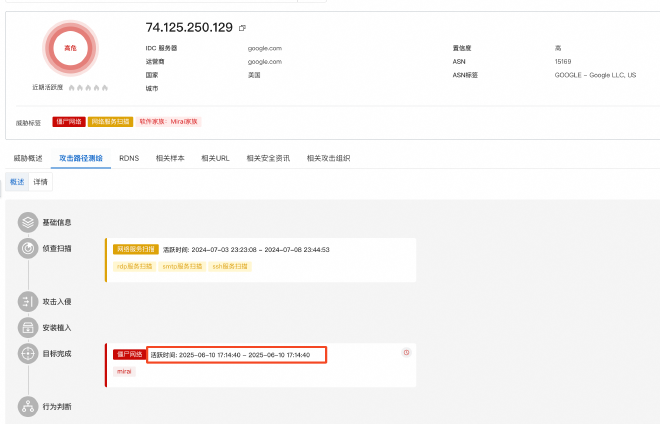Select the 概述 sub-tab
Viewport: 660px width, 424px height.
pyautogui.click(x=16, y=182)
